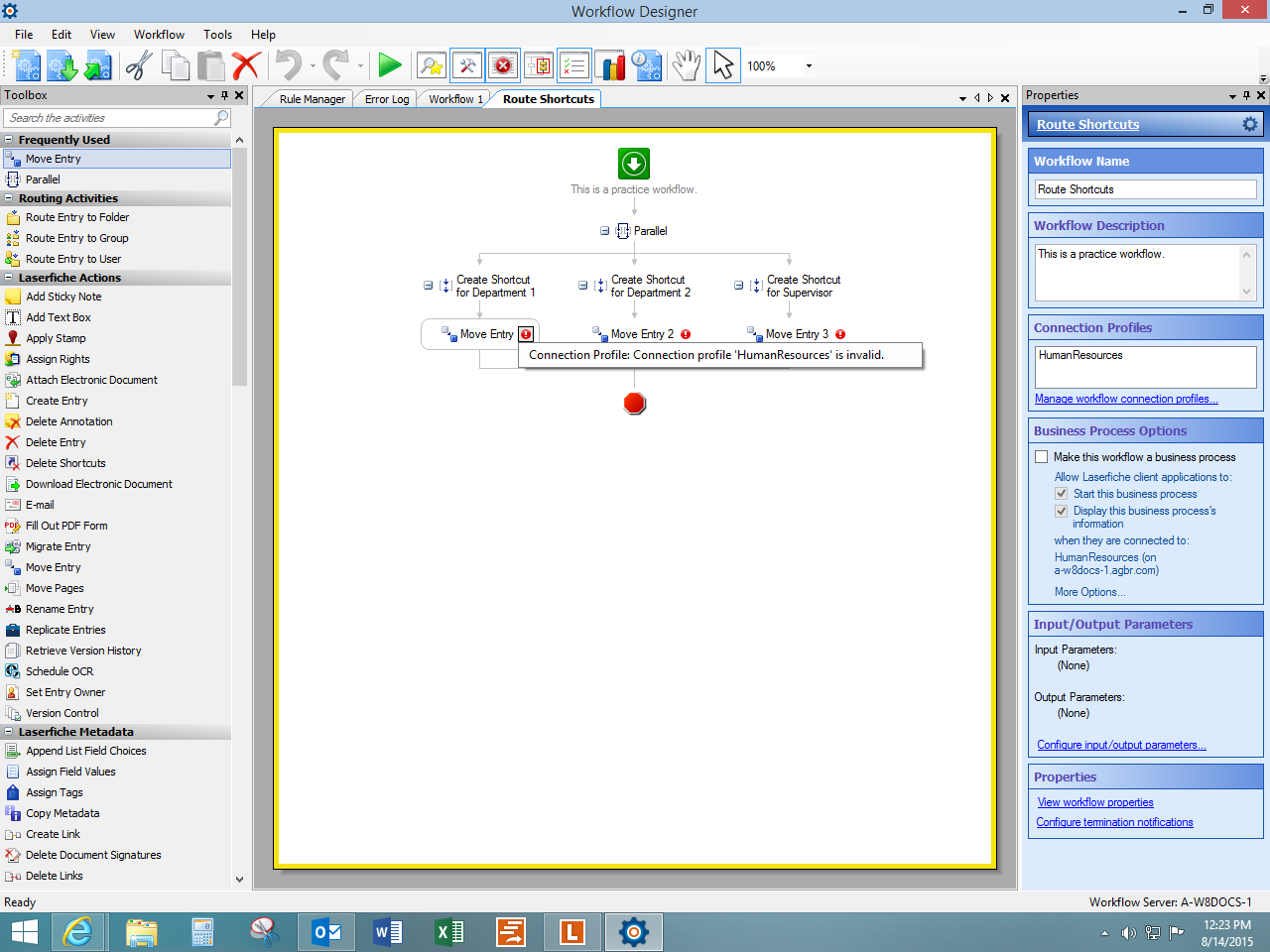
Task: Open the Workflow menu
Action: click(x=159, y=34)
